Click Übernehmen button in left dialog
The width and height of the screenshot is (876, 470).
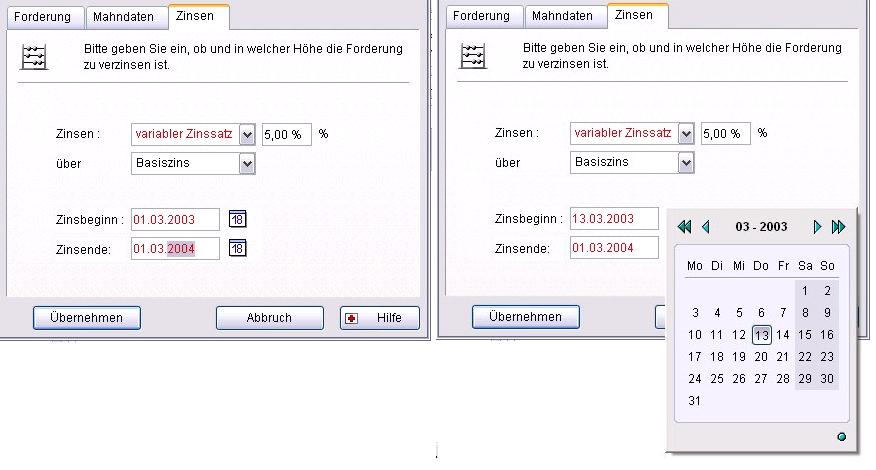click(87, 318)
